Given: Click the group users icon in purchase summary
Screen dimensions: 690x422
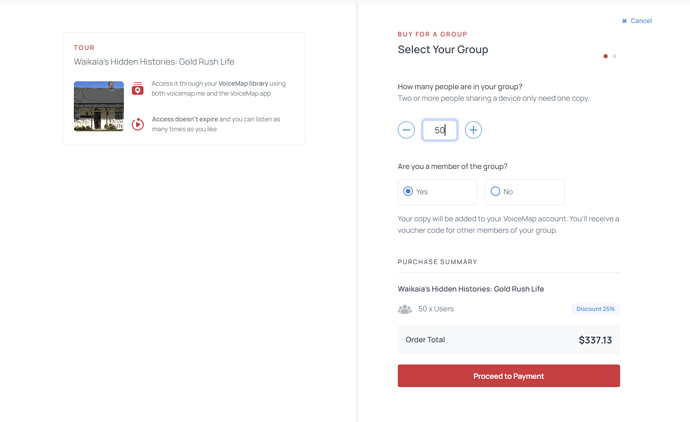Looking at the screenshot, I should tap(405, 309).
